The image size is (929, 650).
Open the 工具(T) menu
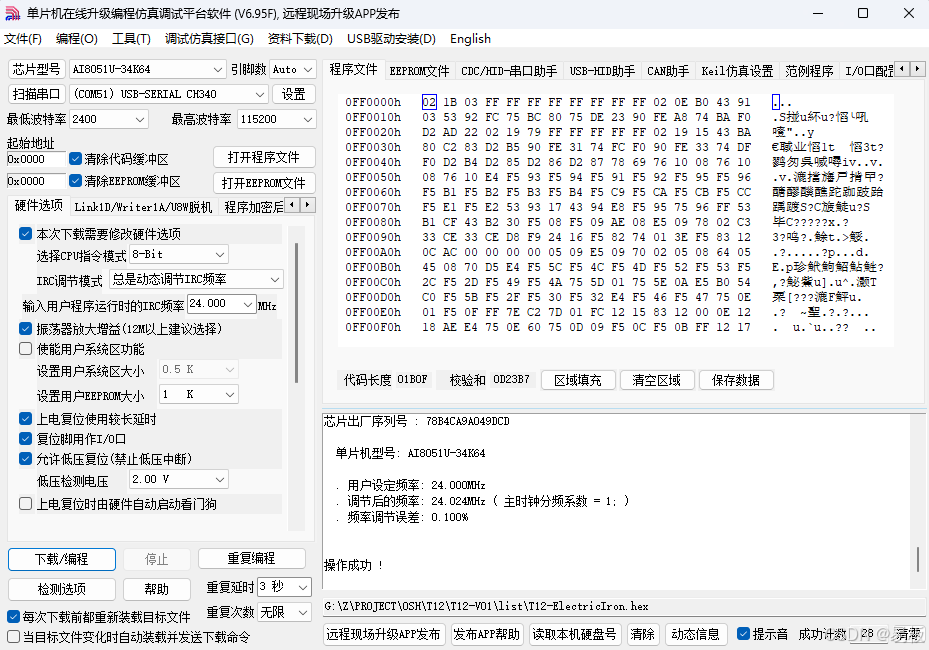point(131,39)
